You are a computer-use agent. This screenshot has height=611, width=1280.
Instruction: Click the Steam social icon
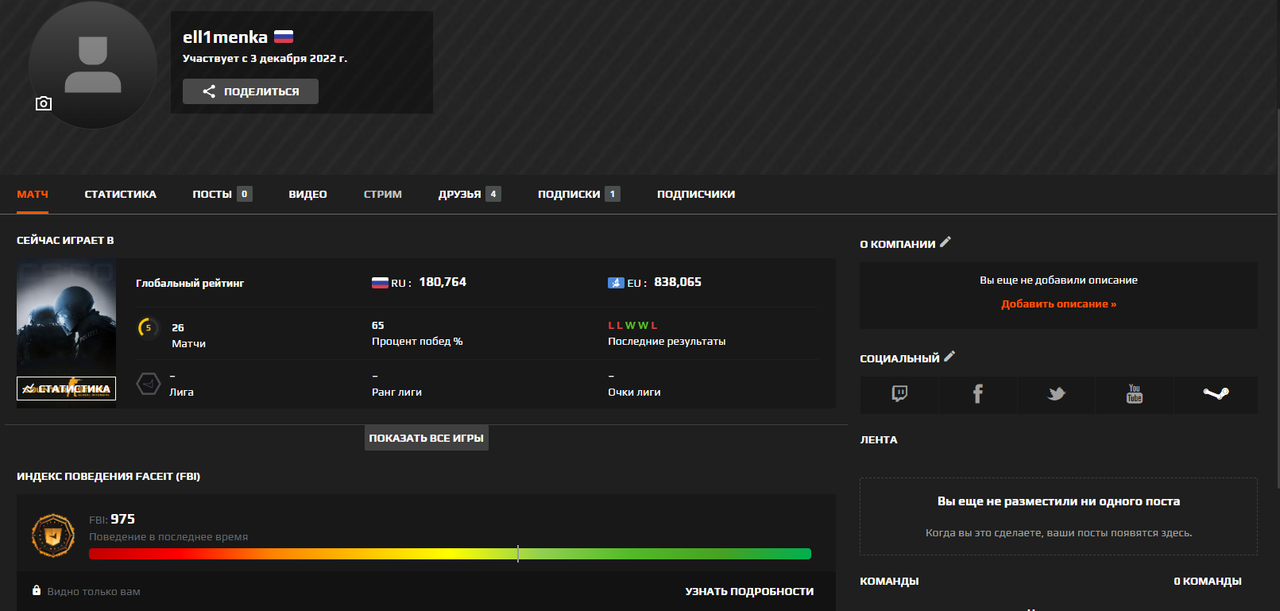[1215, 394]
